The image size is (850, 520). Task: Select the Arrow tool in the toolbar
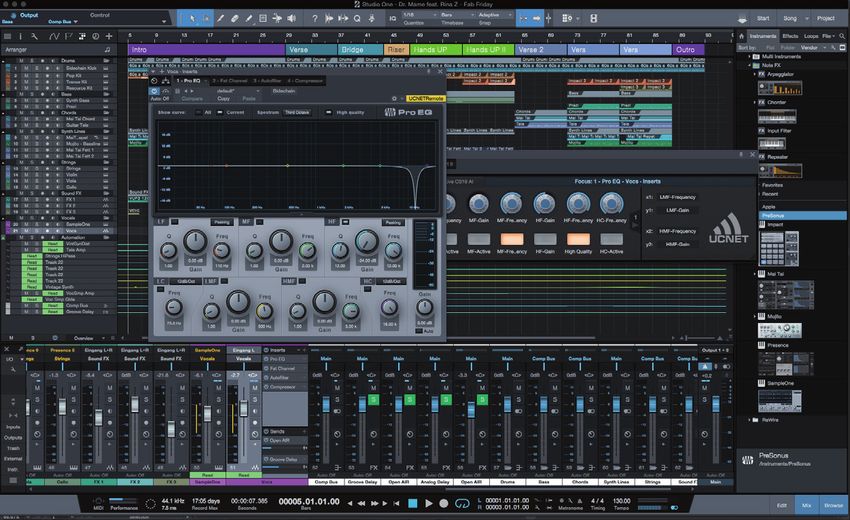point(190,17)
